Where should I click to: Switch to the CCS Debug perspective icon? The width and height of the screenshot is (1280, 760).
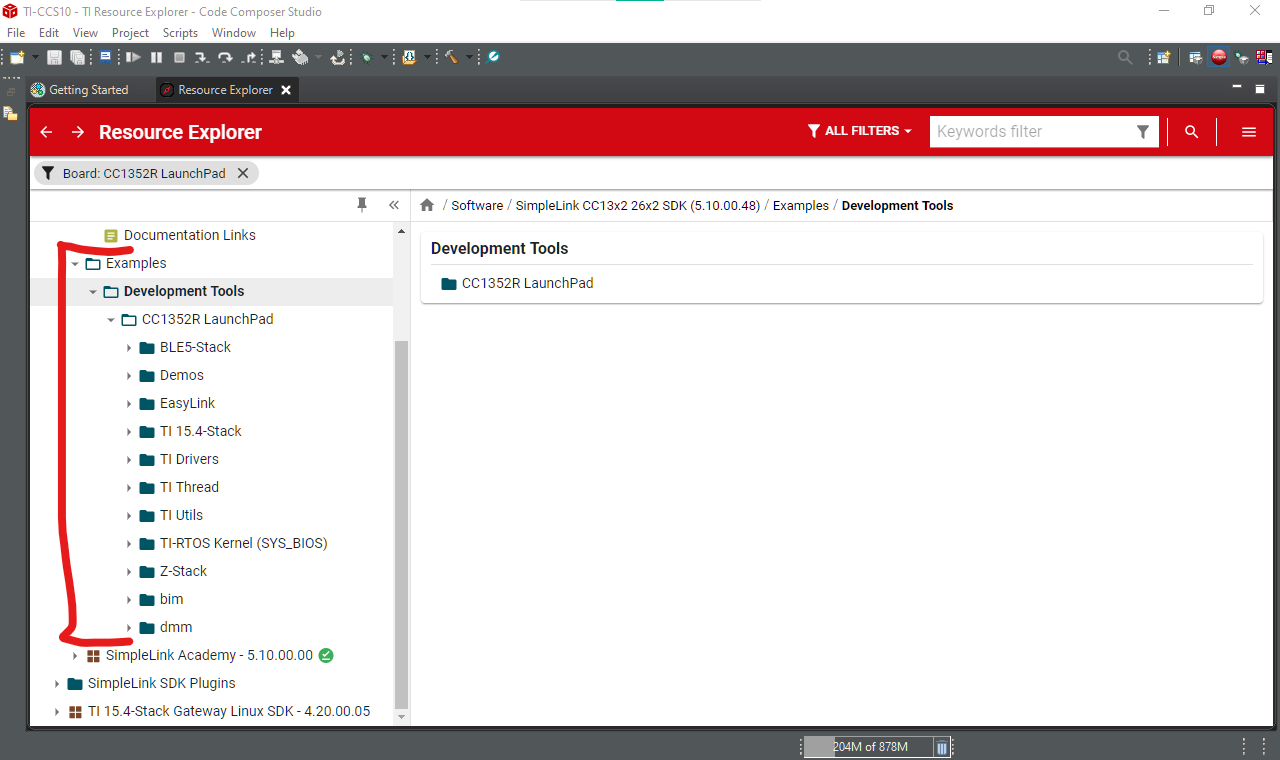coord(1243,58)
